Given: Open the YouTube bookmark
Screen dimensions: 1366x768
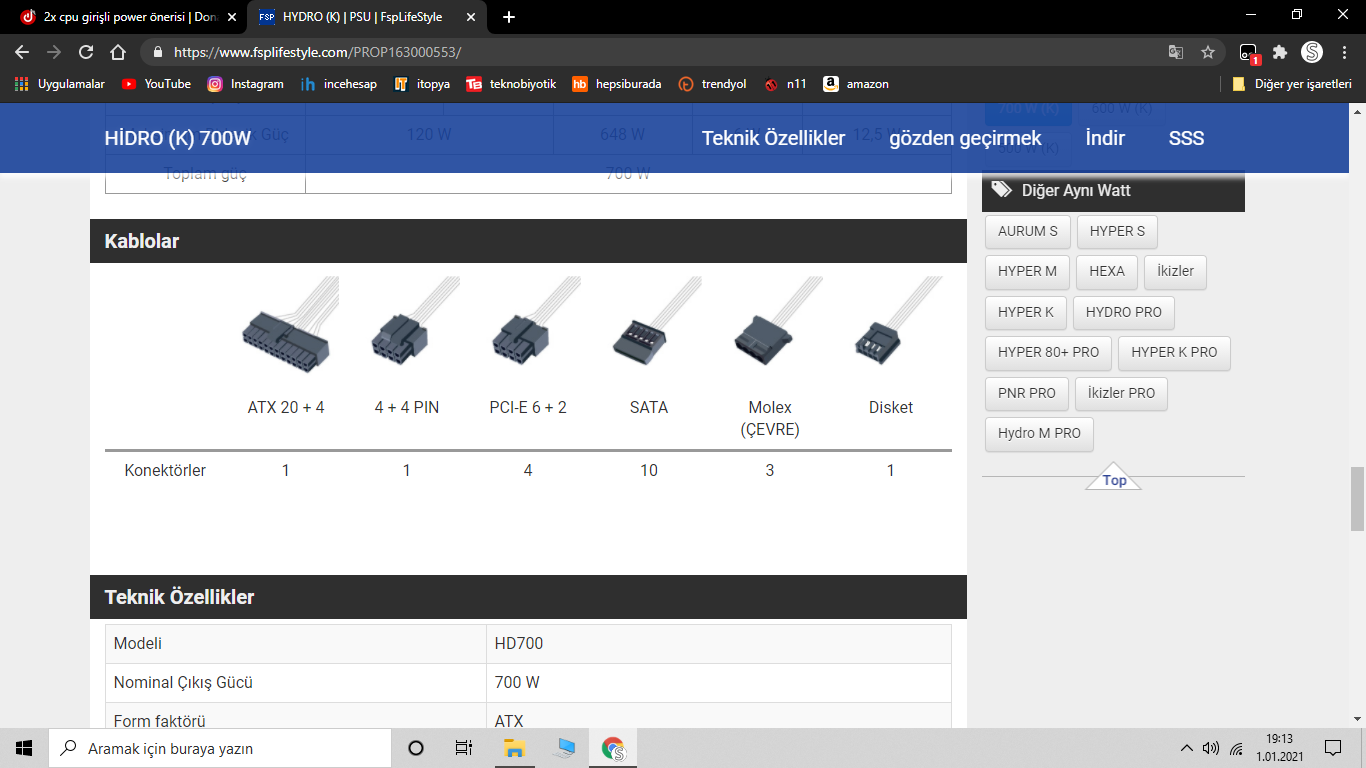Looking at the screenshot, I should click(x=156, y=84).
